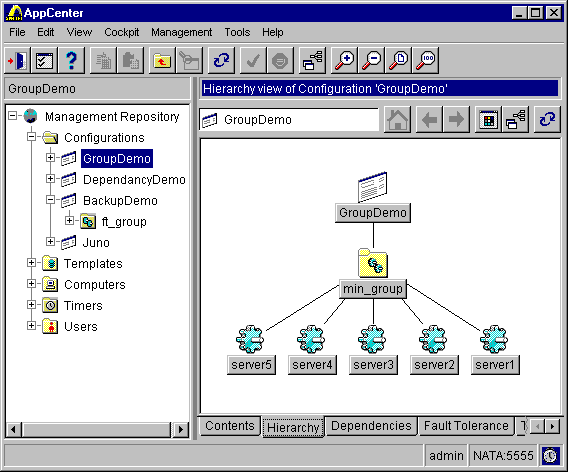568x472 pixels.
Task: Open the File menu
Action: tap(17, 32)
